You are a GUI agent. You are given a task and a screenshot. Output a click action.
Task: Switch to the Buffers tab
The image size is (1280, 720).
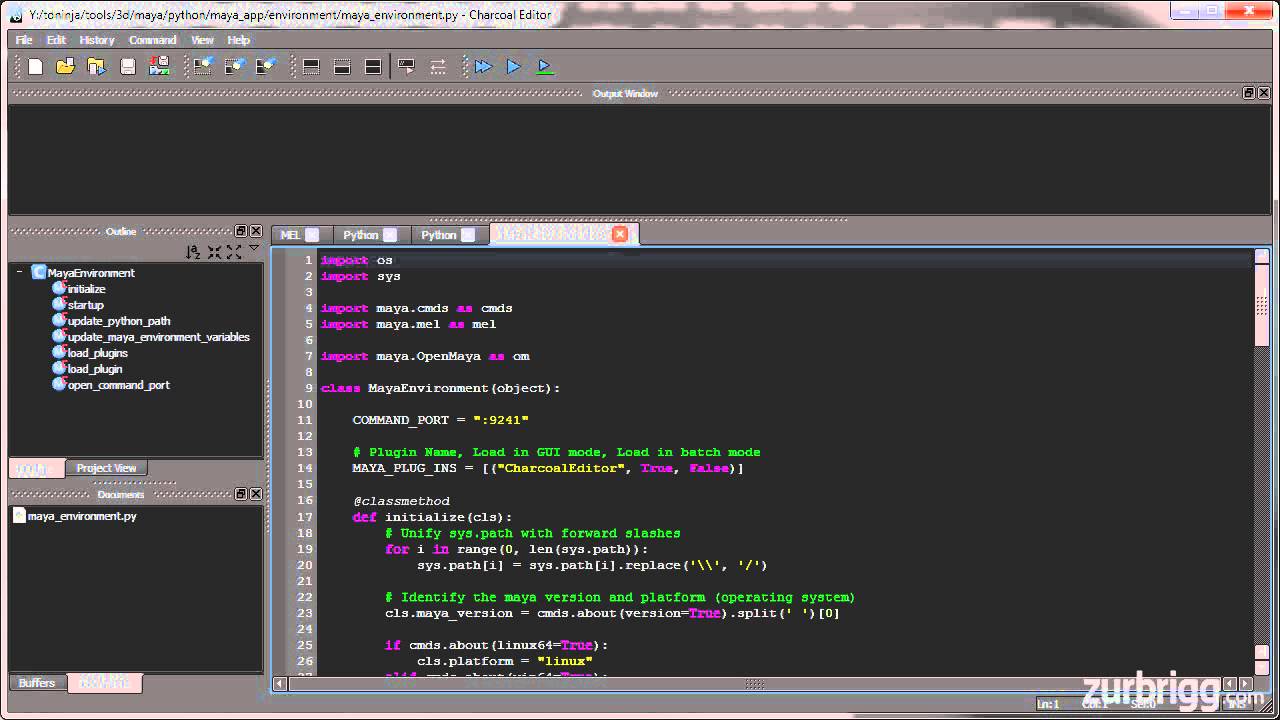pos(37,683)
